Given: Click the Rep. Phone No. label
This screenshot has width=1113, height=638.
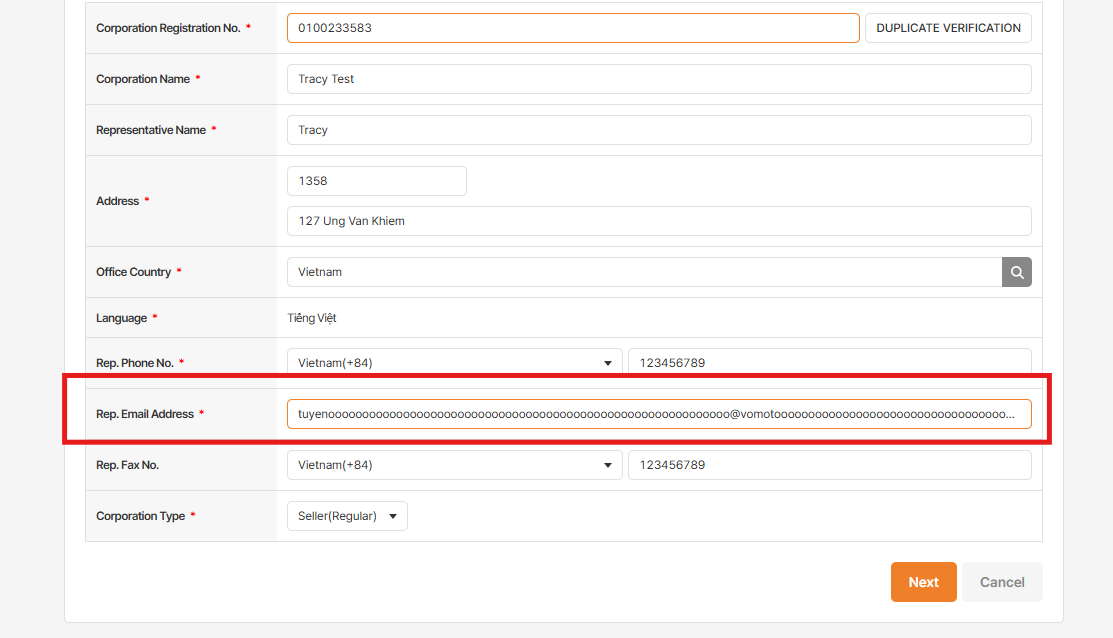Looking at the screenshot, I should point(135,363).
